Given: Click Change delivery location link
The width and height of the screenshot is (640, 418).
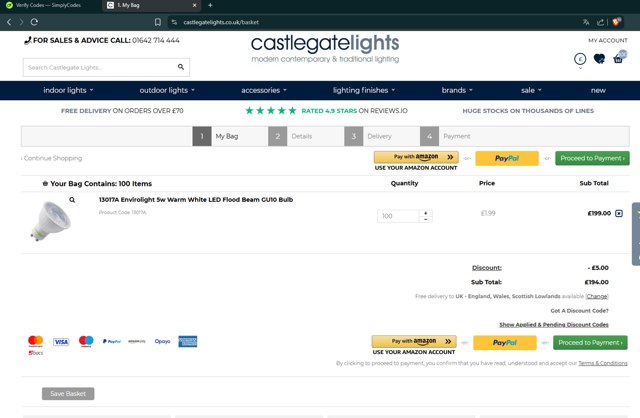Looking at the screenshot, I should pyautogui.click(x=597, y=296).
